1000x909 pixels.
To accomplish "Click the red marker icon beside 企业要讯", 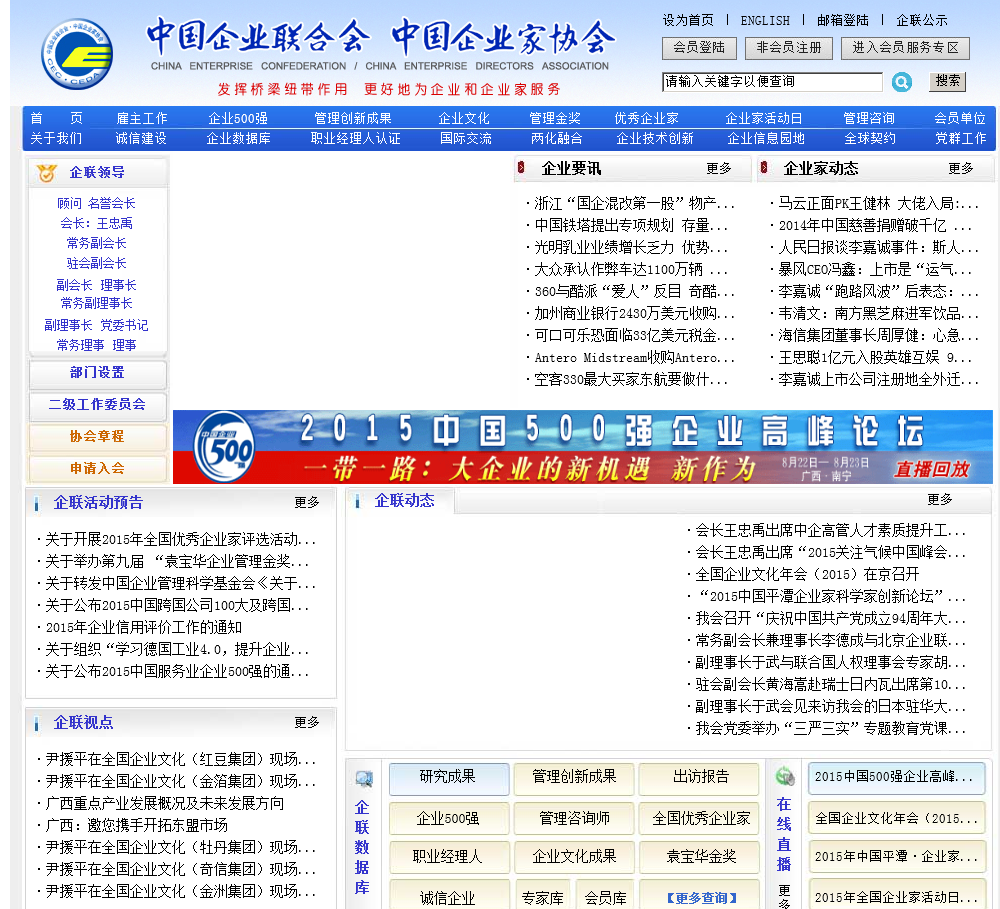I will click(521, 168).
